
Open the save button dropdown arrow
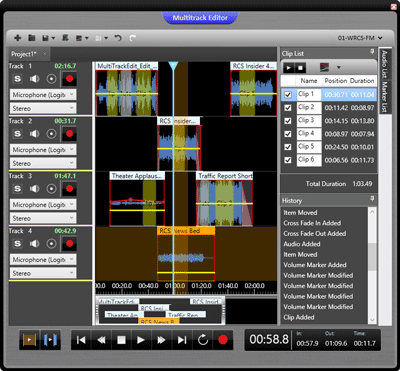[x=53, y=38]
